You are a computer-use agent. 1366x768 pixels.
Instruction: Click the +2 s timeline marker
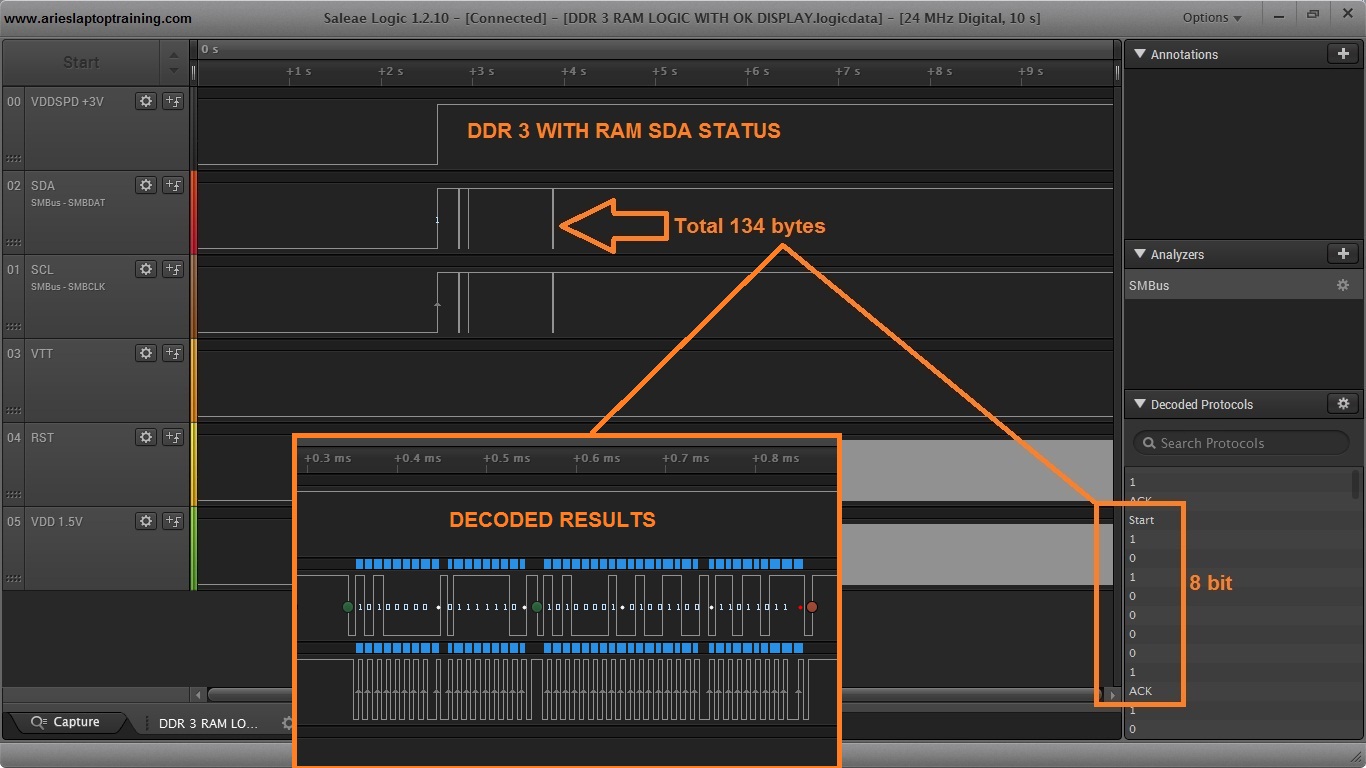tap(390, 71)
